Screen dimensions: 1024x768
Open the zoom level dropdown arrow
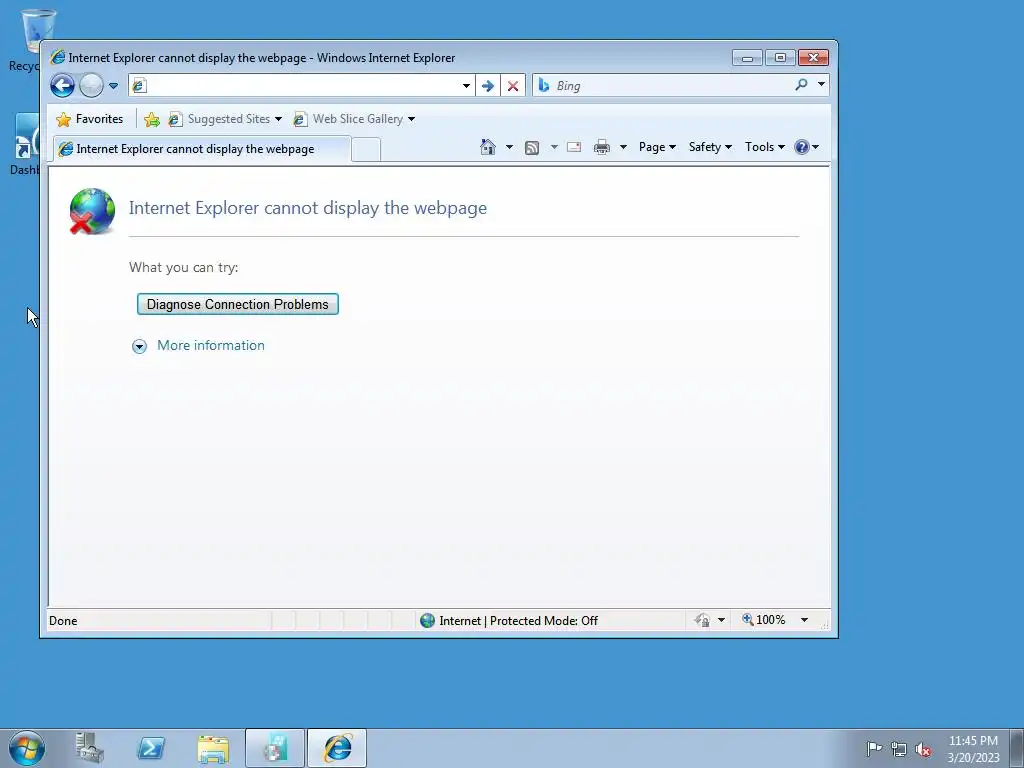[x=805, y=620]
